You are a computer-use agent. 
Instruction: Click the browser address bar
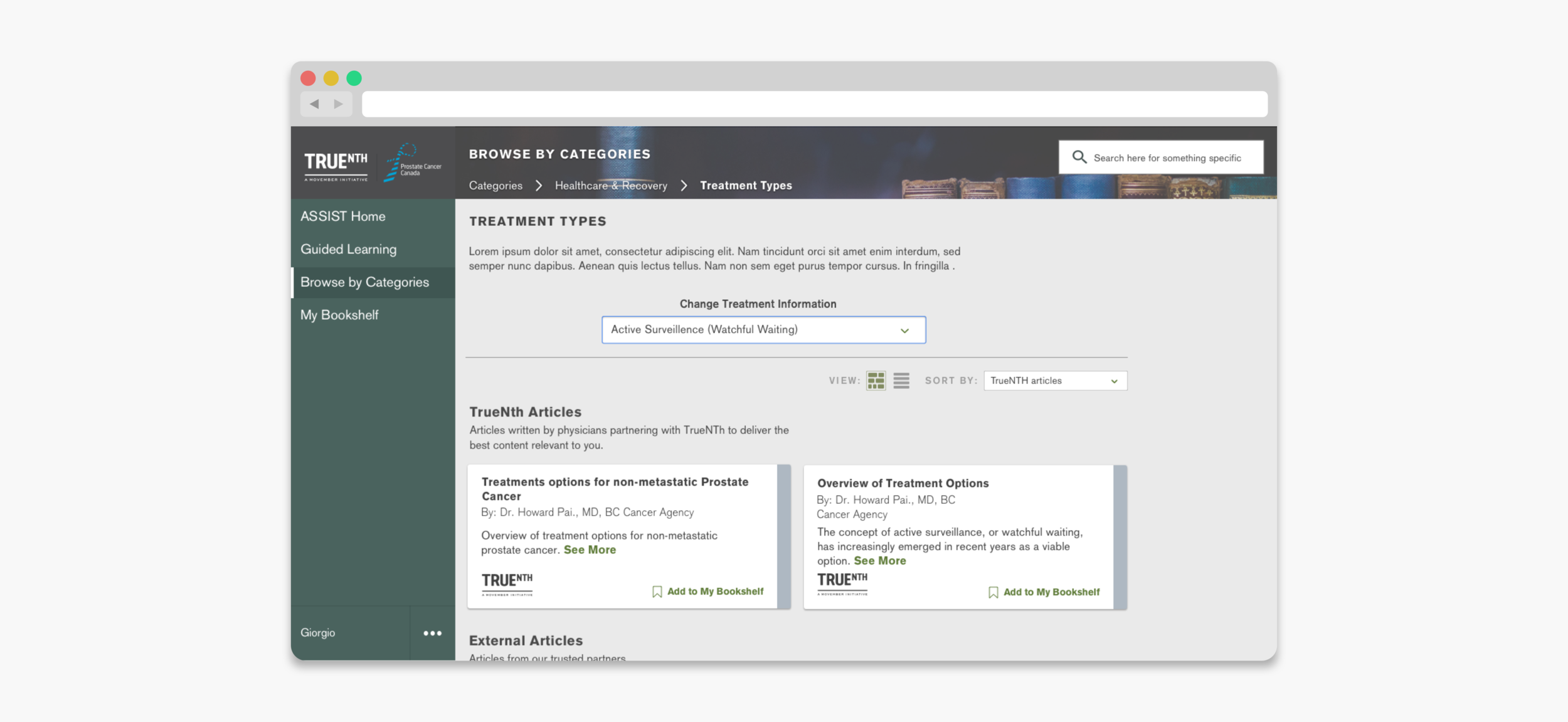[x=814, y=104]
